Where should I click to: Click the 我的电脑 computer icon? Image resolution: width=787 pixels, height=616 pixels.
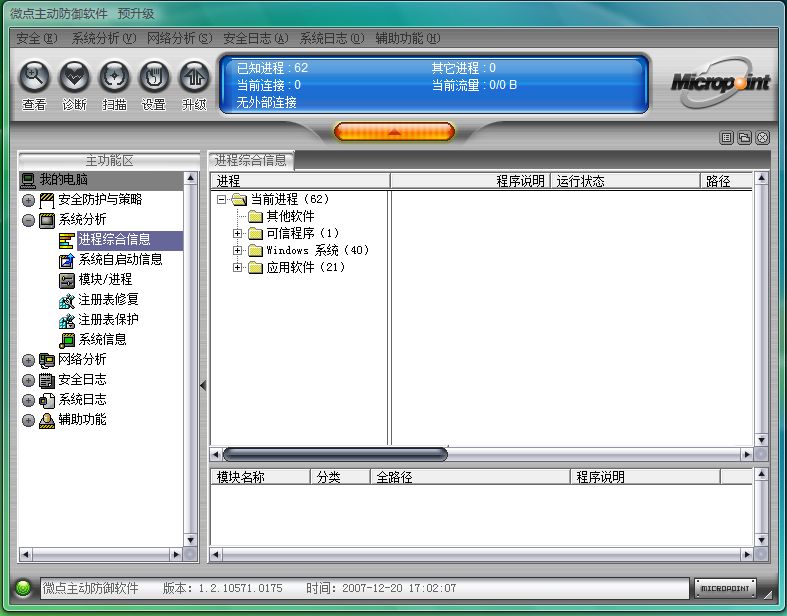[28, 180]
